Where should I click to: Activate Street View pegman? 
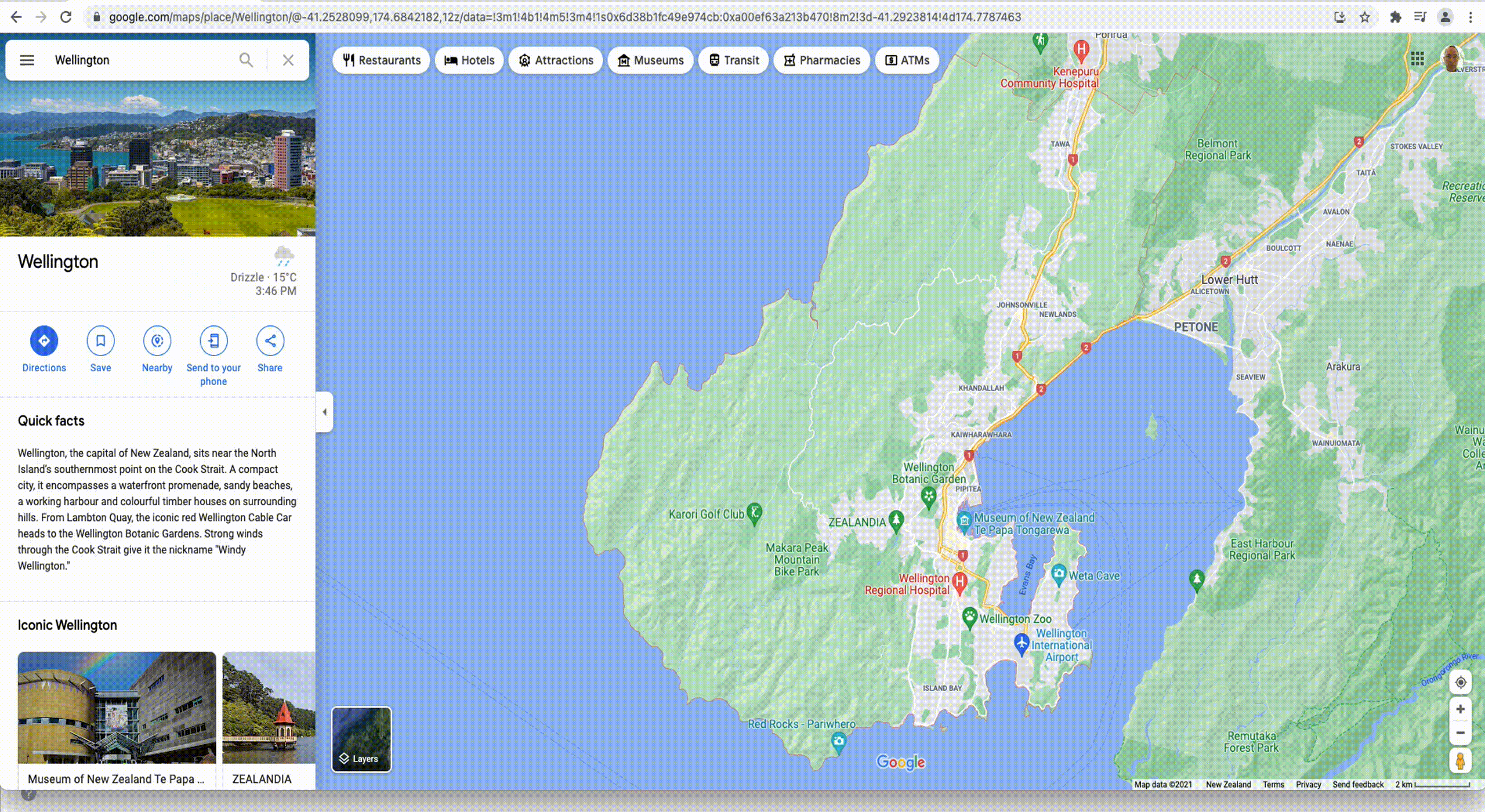[x=1460, y=760]
